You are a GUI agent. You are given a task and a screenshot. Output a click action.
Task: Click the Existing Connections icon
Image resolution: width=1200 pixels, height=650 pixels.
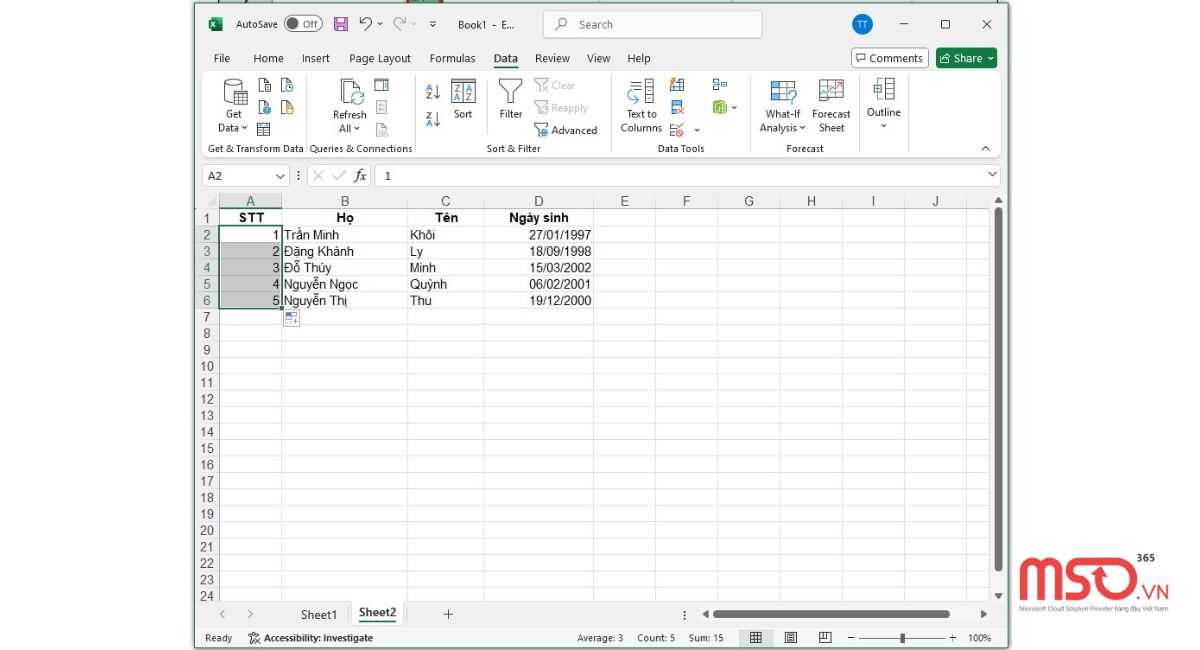click(x=287, y=107)
